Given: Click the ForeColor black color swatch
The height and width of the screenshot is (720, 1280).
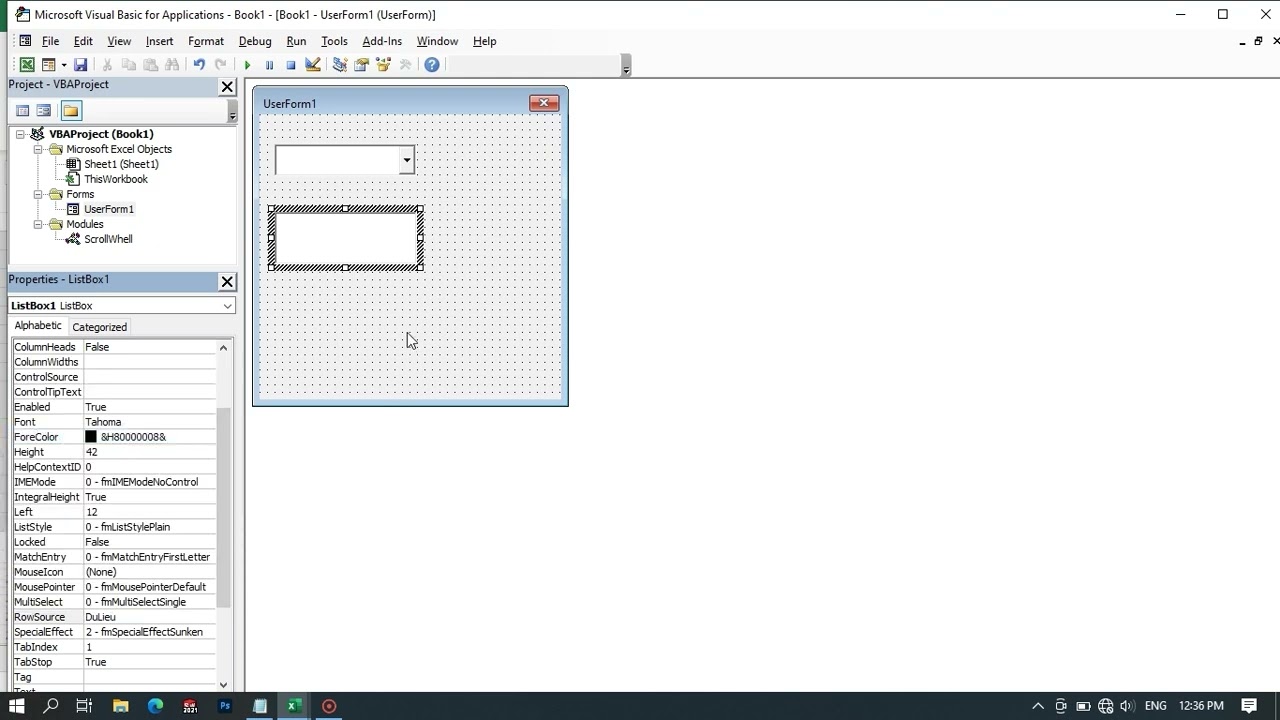Looking at the screenshot, I should [x=91, y=437].
